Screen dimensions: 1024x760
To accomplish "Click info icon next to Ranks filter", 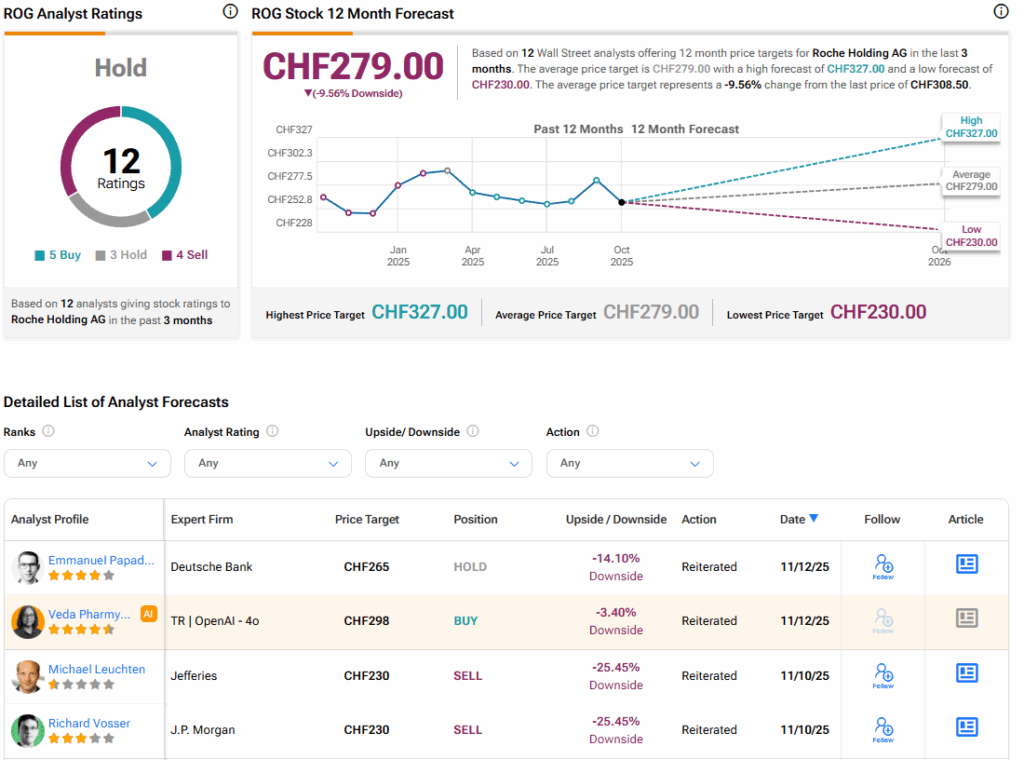I will [48, 432].
